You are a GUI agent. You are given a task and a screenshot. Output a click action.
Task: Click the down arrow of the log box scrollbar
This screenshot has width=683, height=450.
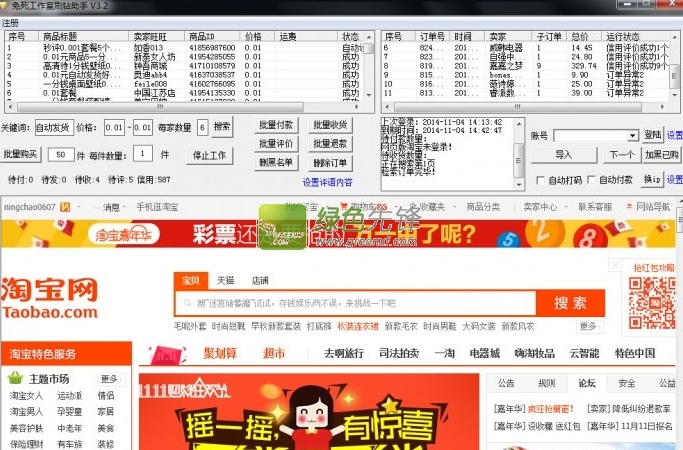tap(519, 185)
